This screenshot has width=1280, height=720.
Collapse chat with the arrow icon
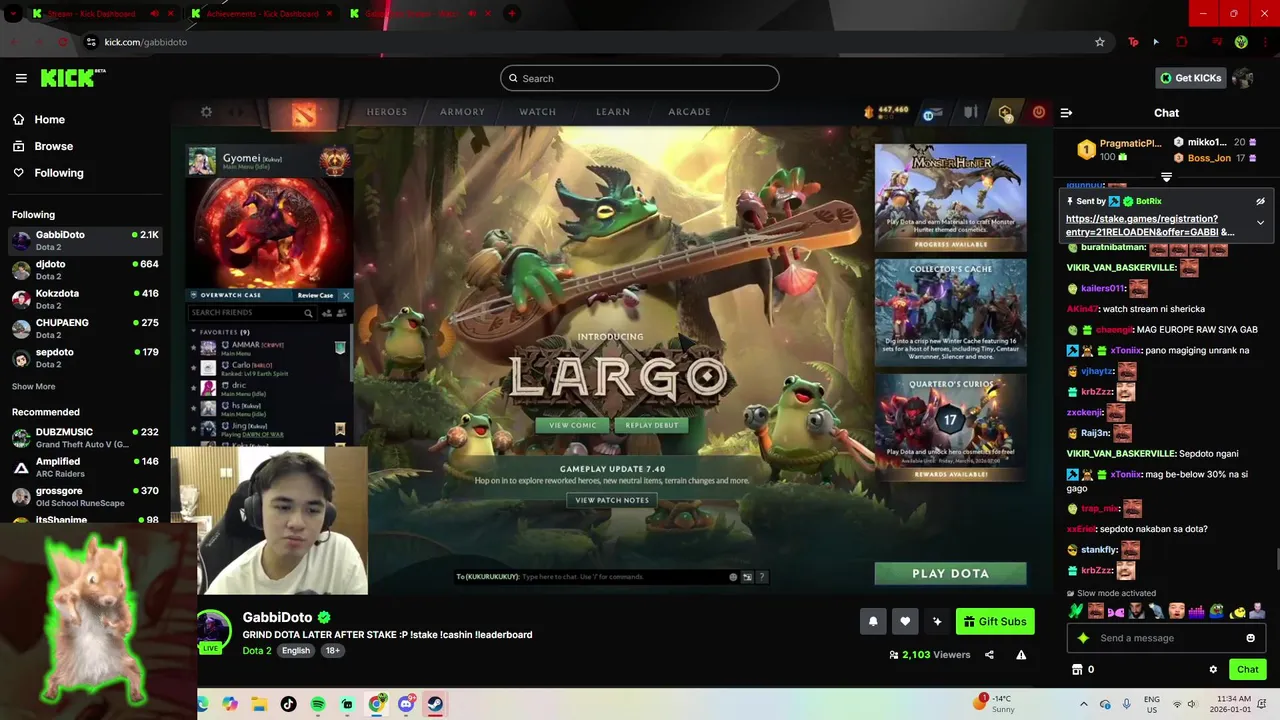point(1066,113)
